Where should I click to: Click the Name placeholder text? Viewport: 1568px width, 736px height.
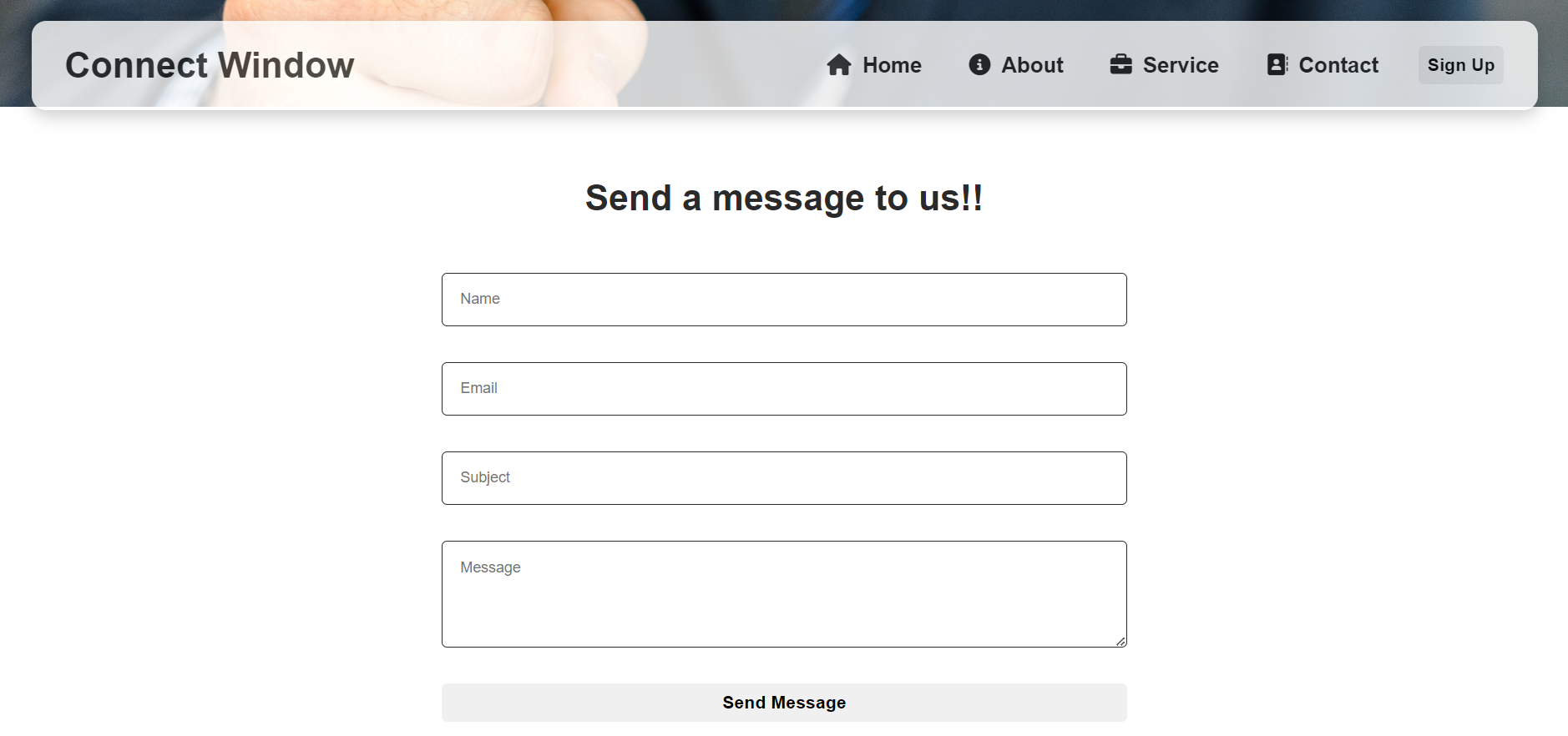[480, 299]
